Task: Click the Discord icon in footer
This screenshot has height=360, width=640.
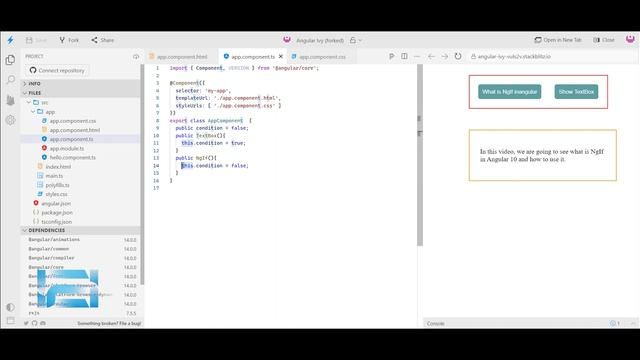Action: coord(43,323)
